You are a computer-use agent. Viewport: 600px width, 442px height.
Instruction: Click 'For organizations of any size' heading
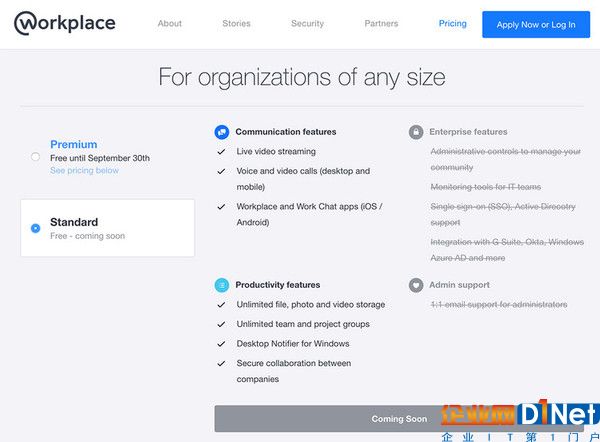[x=302, y=77]
